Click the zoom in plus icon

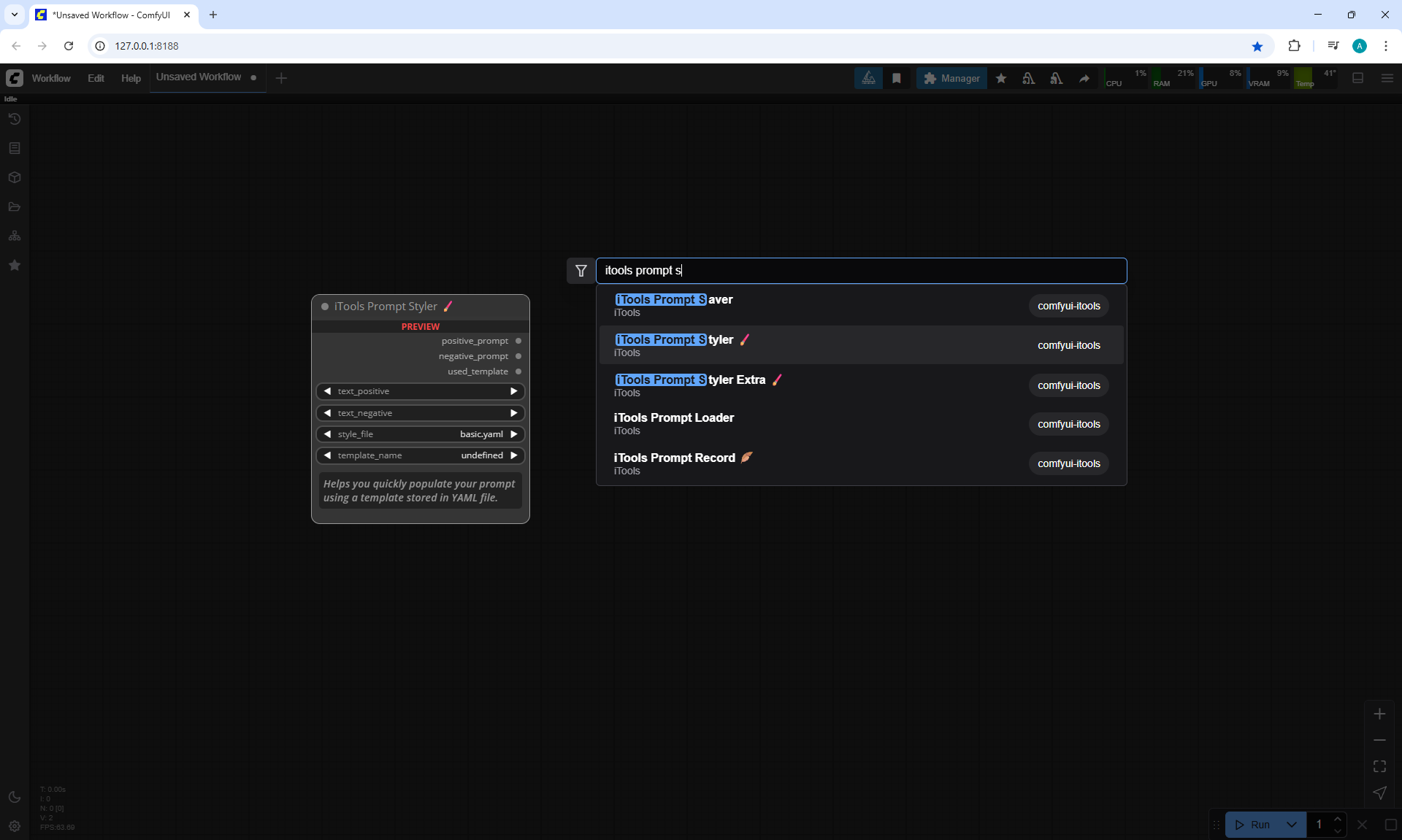point(1379,714)
